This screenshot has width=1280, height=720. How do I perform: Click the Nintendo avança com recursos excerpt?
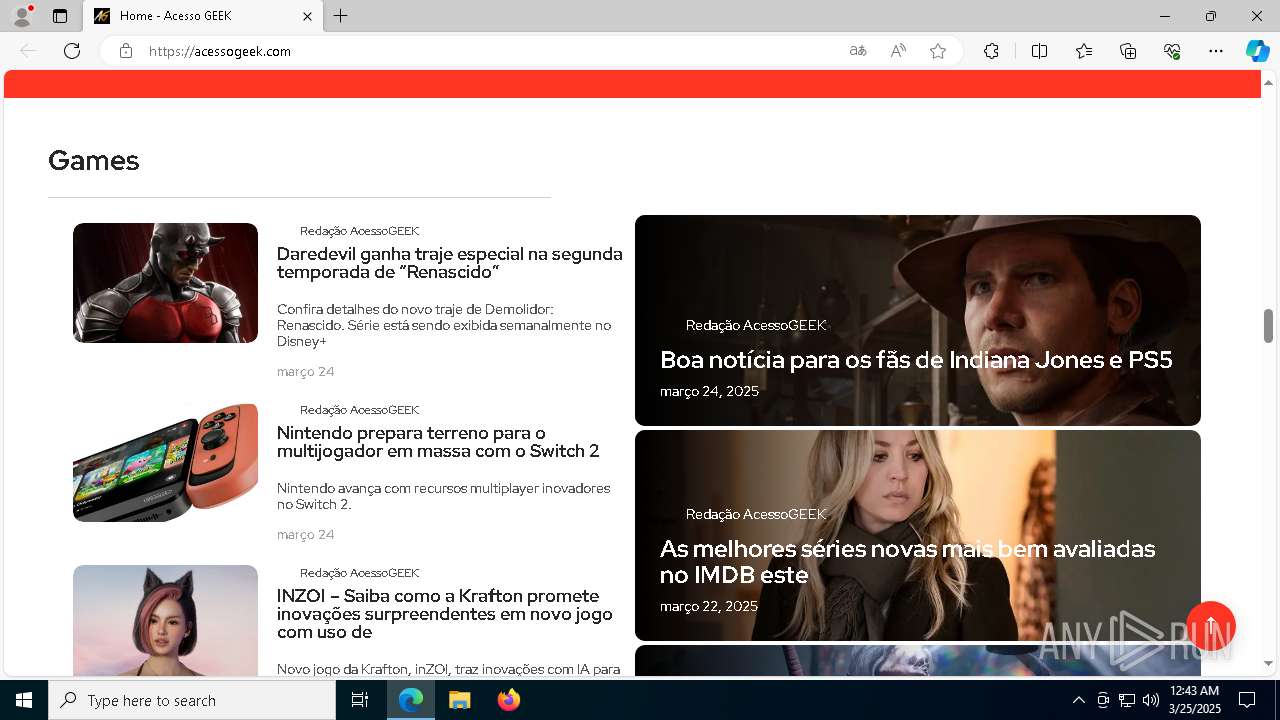click(443, 496)
